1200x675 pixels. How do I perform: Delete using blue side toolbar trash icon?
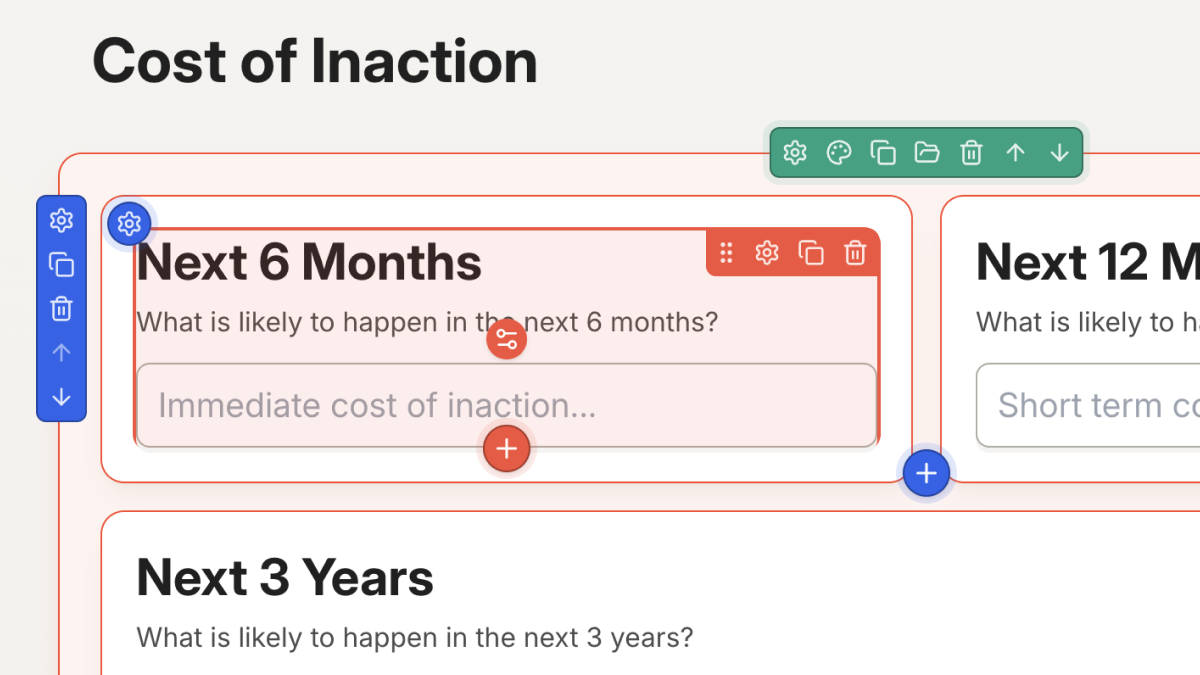coord(62,309)
